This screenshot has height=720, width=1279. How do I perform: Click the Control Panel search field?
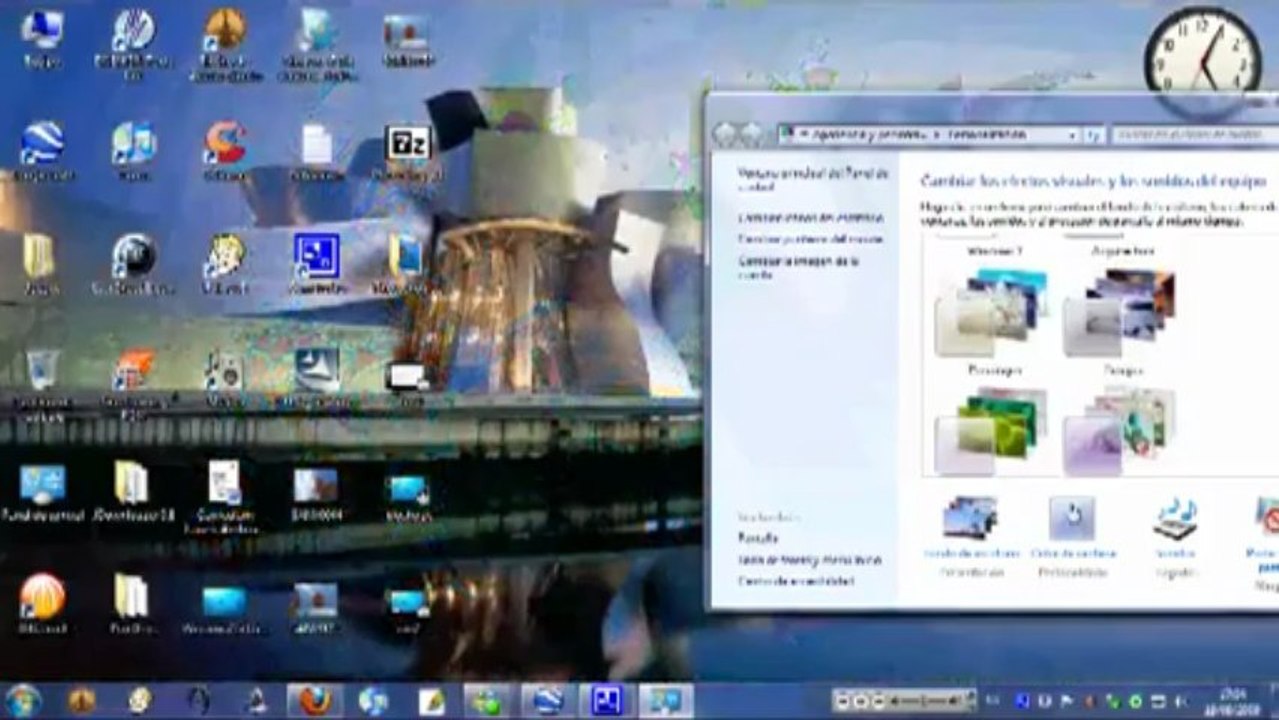pos(1194,134)
